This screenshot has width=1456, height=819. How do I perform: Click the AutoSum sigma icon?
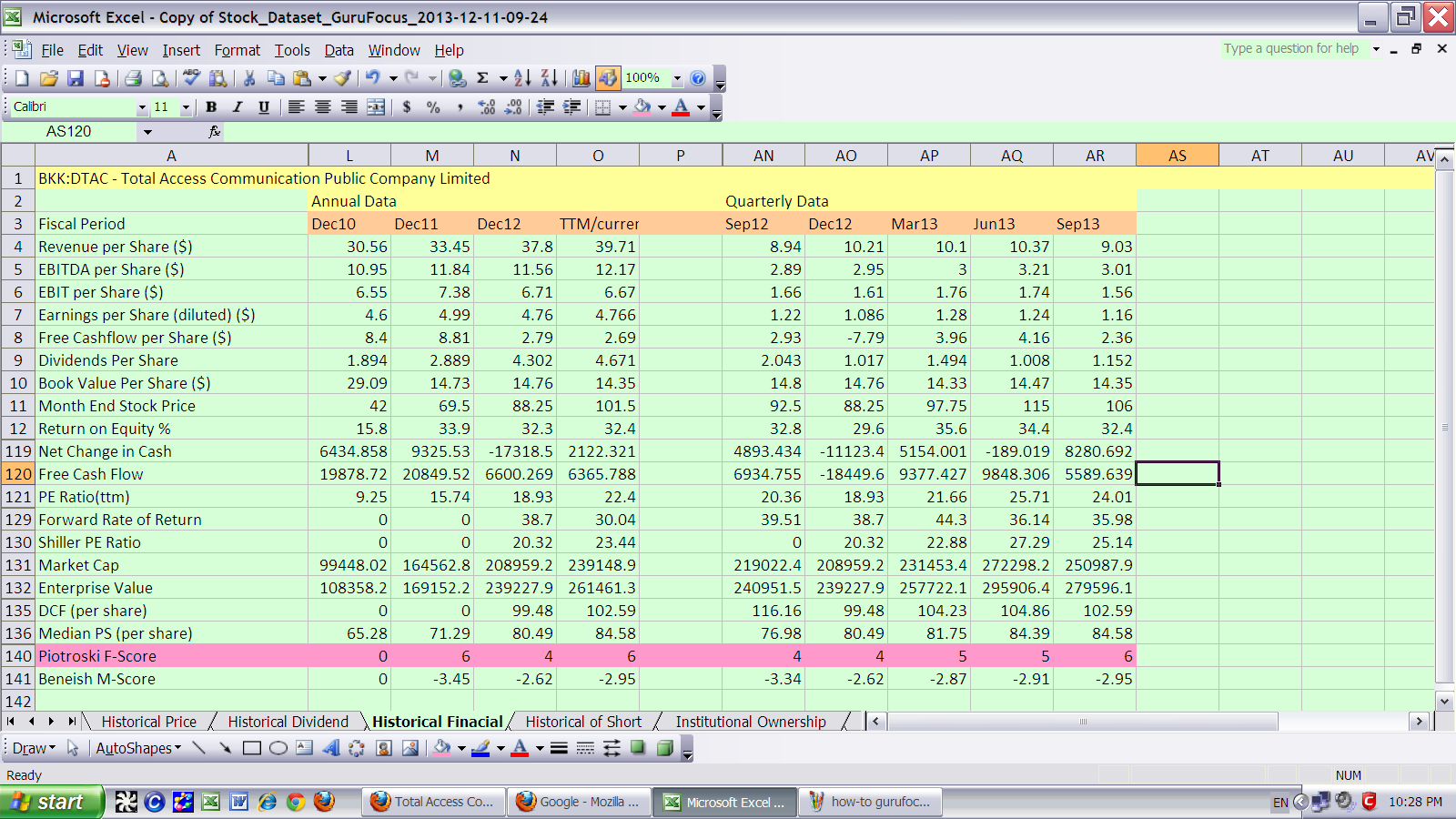(x=483, y=78)
